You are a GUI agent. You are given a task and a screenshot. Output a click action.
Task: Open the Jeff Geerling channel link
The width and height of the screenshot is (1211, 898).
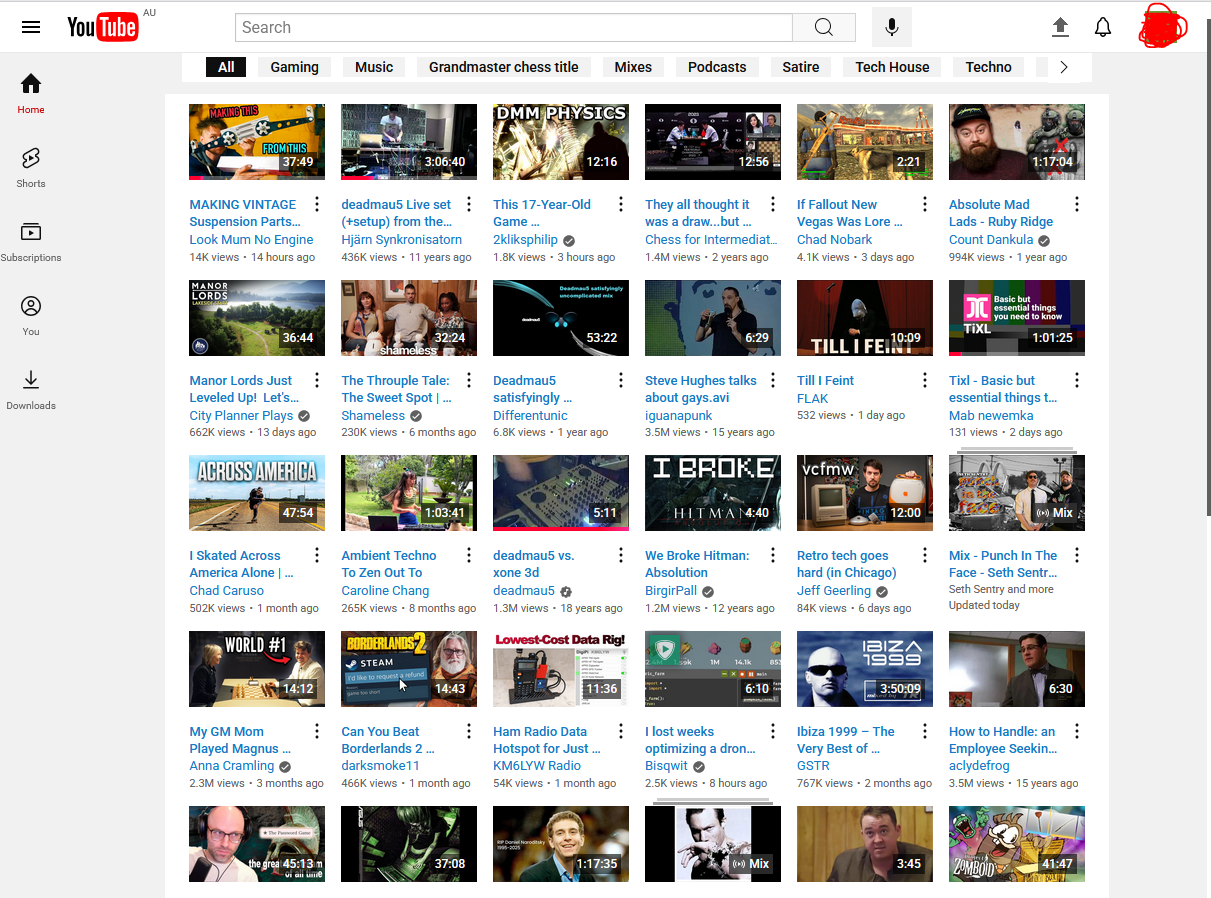tap(833, 590)
